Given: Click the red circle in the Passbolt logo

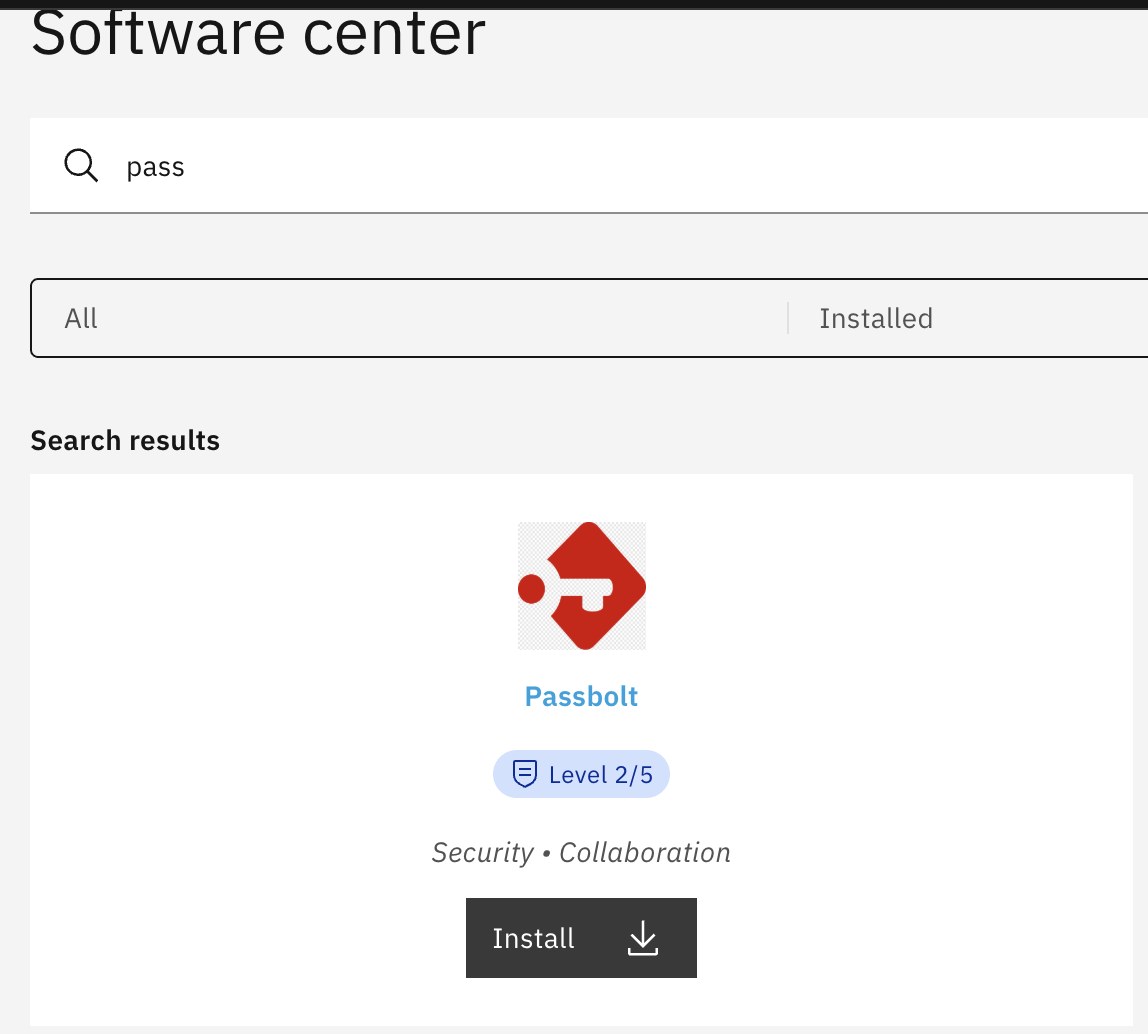Looking at the screenshot, I should (x=532, y=589).
